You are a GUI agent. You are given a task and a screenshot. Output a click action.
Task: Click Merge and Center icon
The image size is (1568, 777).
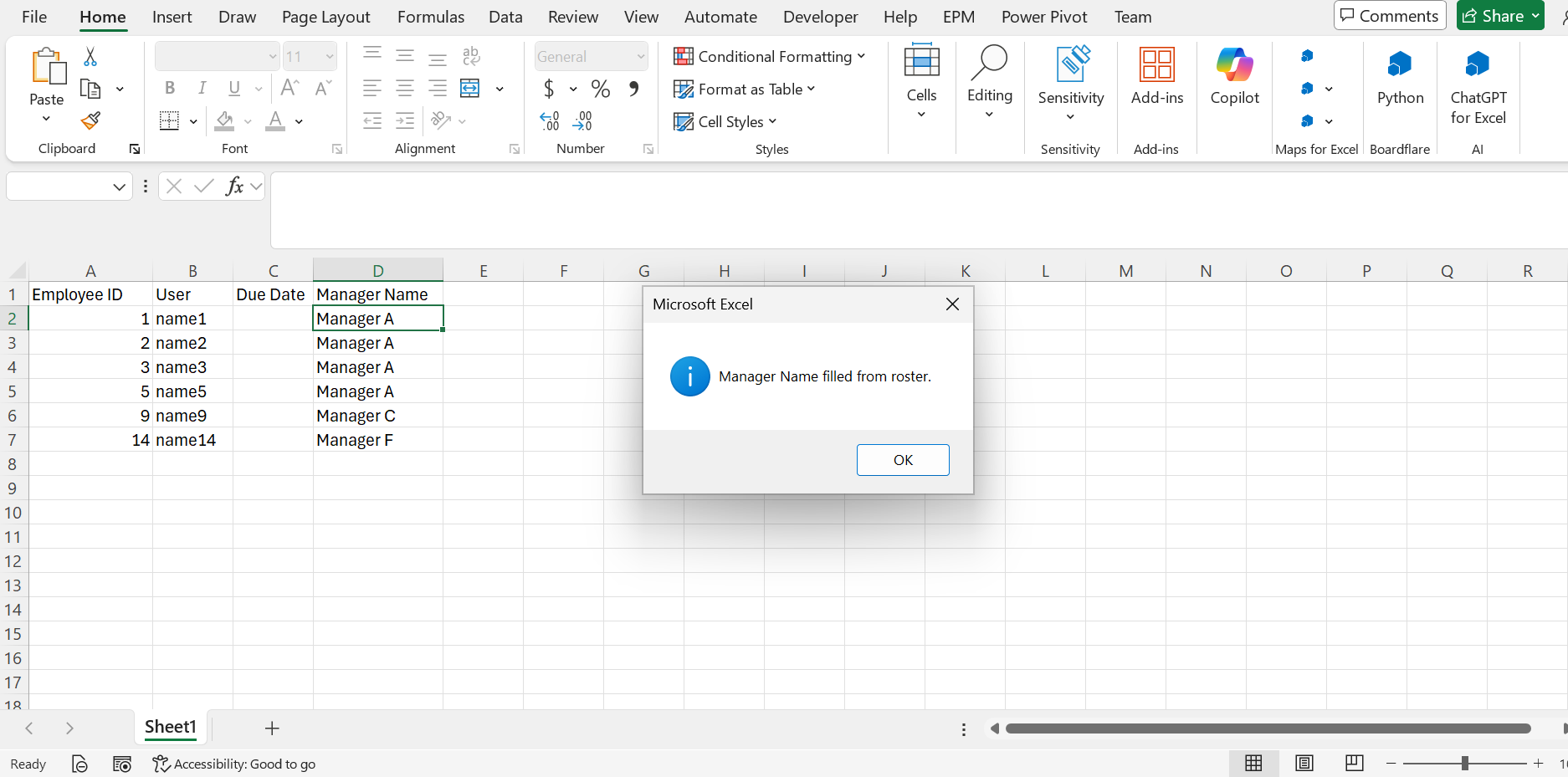click(470, 88)
